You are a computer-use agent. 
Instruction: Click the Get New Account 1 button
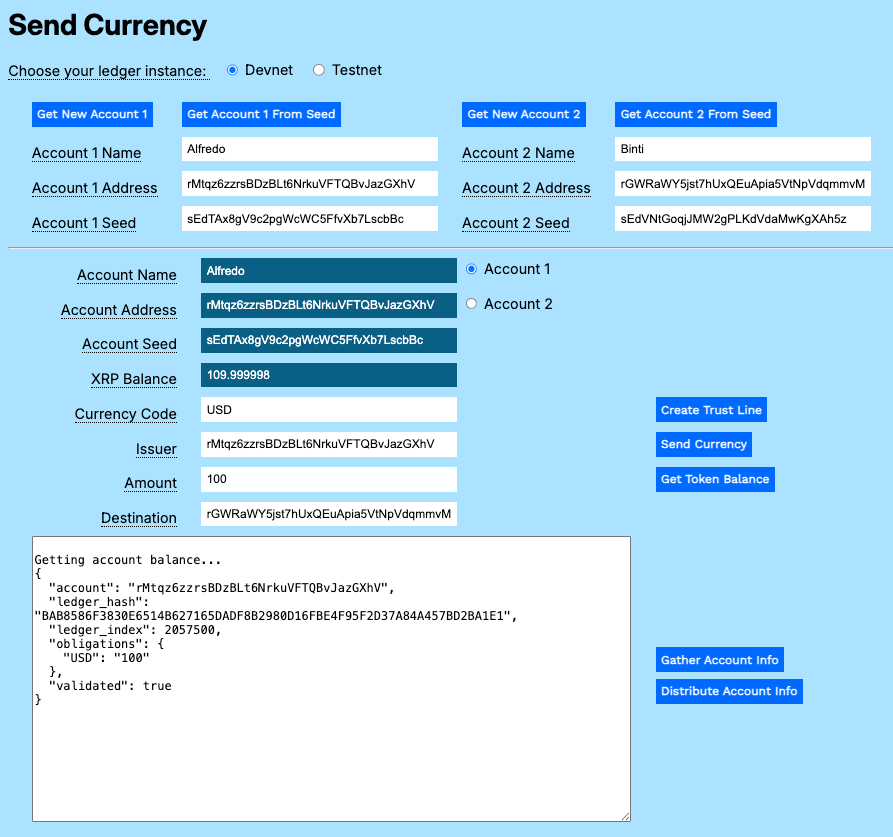(x=92, y=114)
